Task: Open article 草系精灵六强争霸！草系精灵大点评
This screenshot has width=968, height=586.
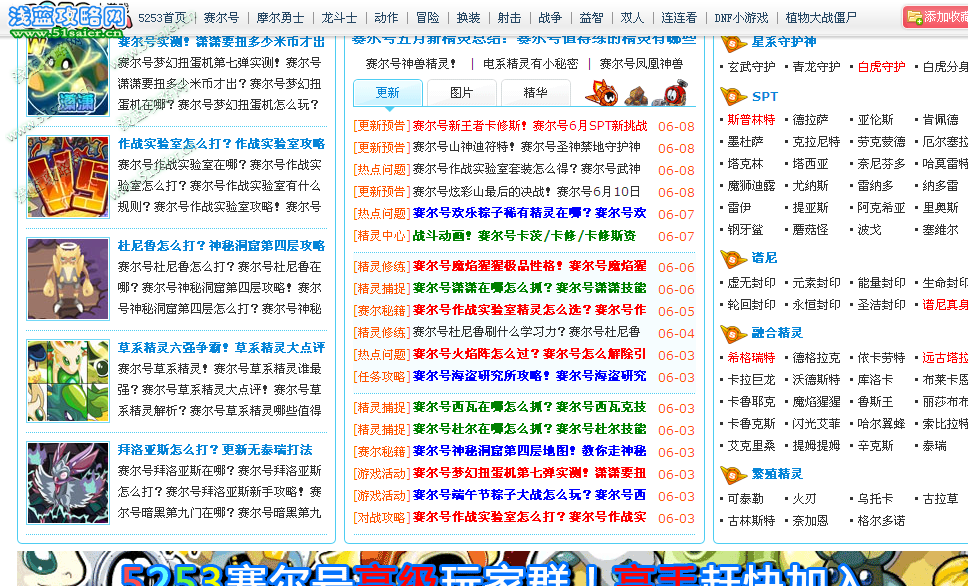Action: [221, 348]
